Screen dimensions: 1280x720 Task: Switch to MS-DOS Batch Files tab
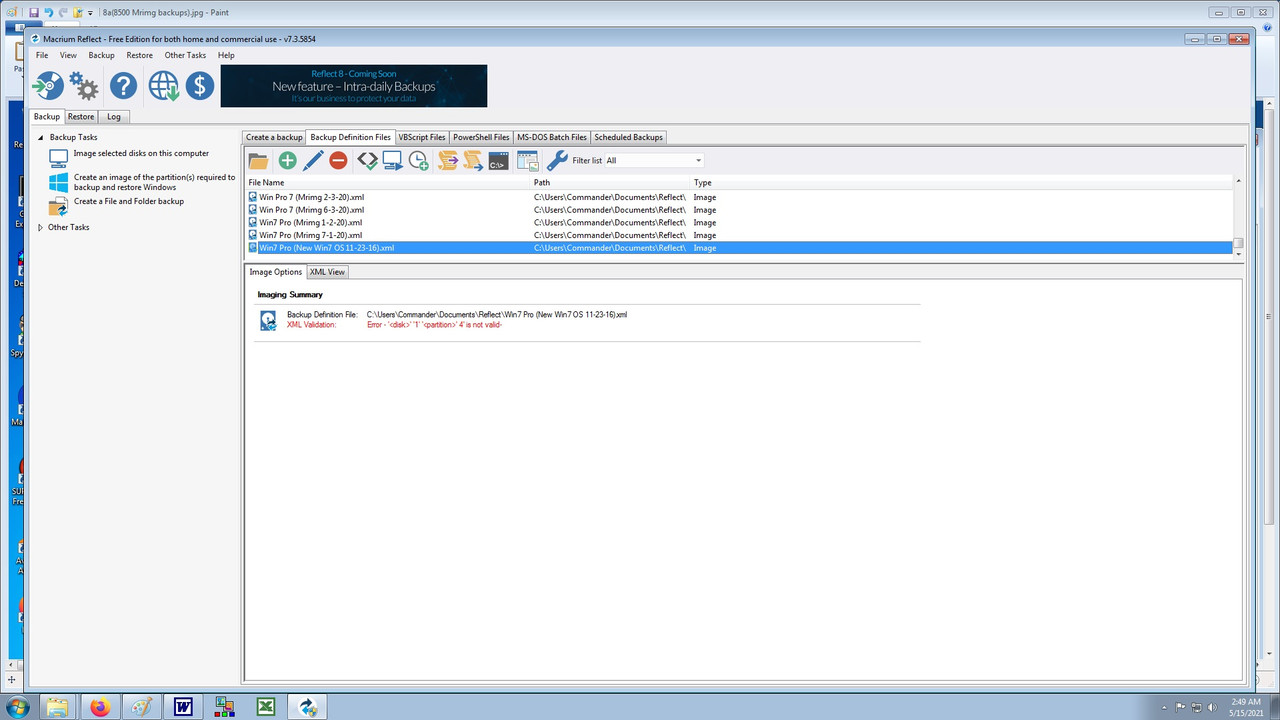click(x=552, y=137)
